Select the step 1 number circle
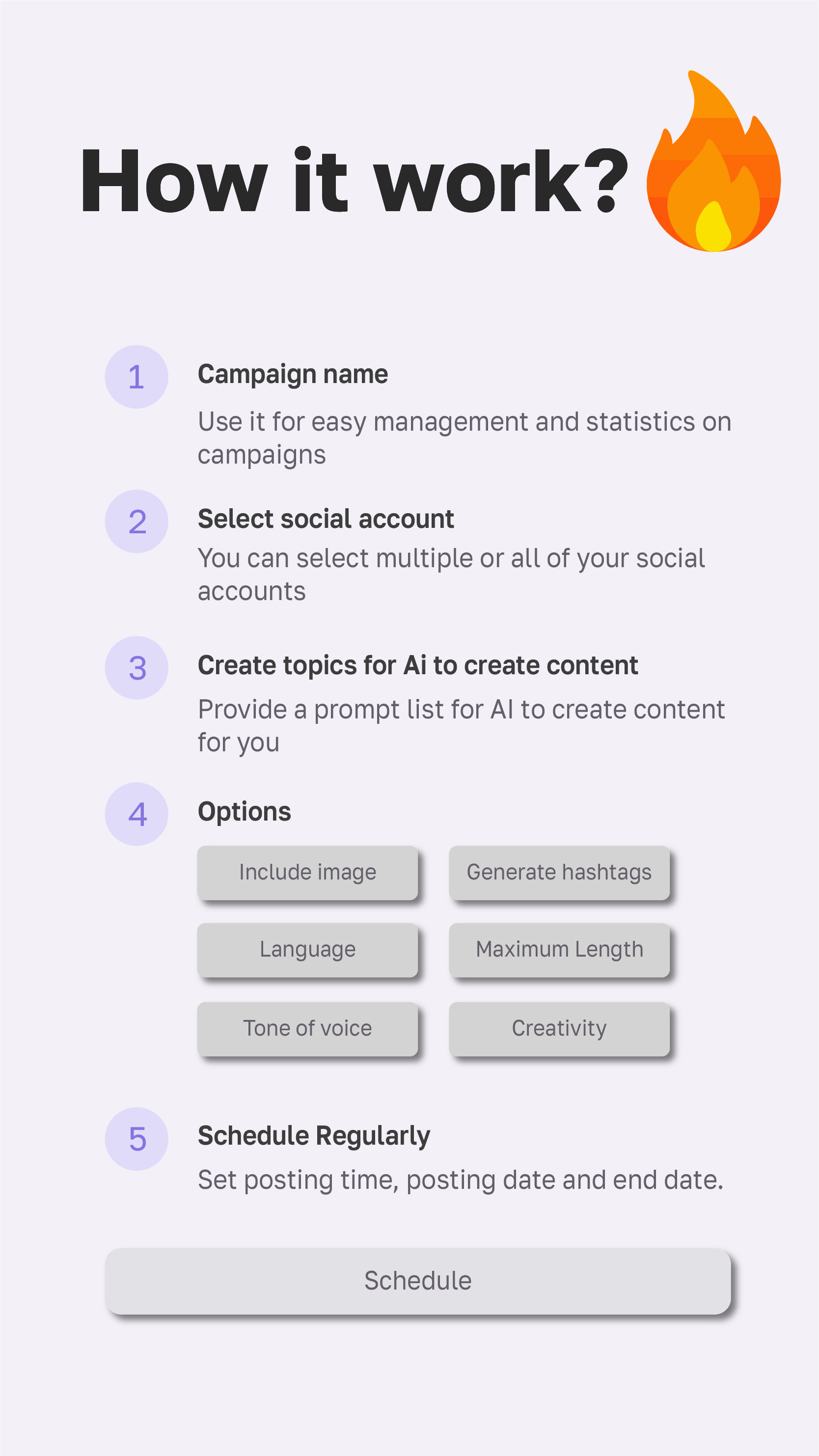The width and height of the screenshot is (819, 1456). pyautogui.click(x=136, y=377)
